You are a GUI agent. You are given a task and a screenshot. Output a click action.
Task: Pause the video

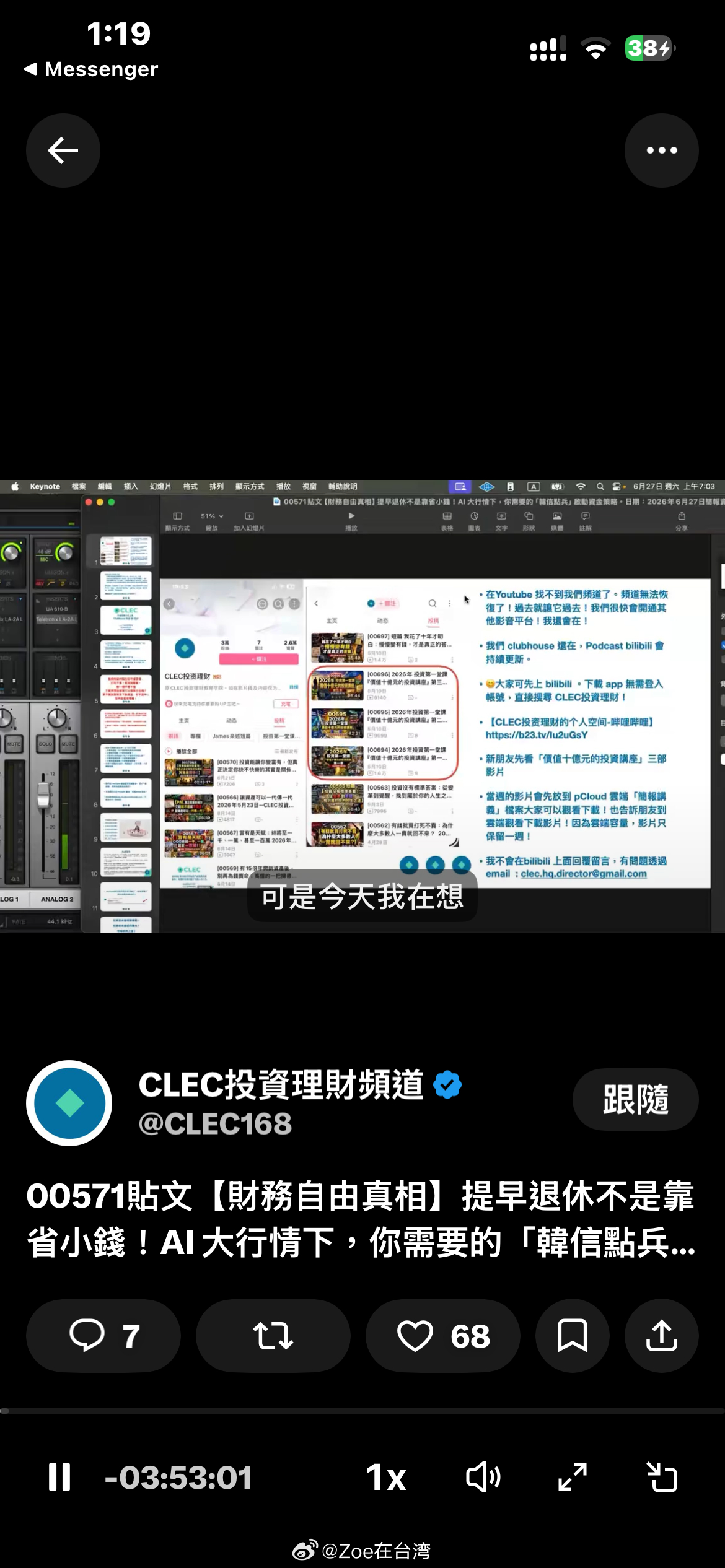point(59,1477)
